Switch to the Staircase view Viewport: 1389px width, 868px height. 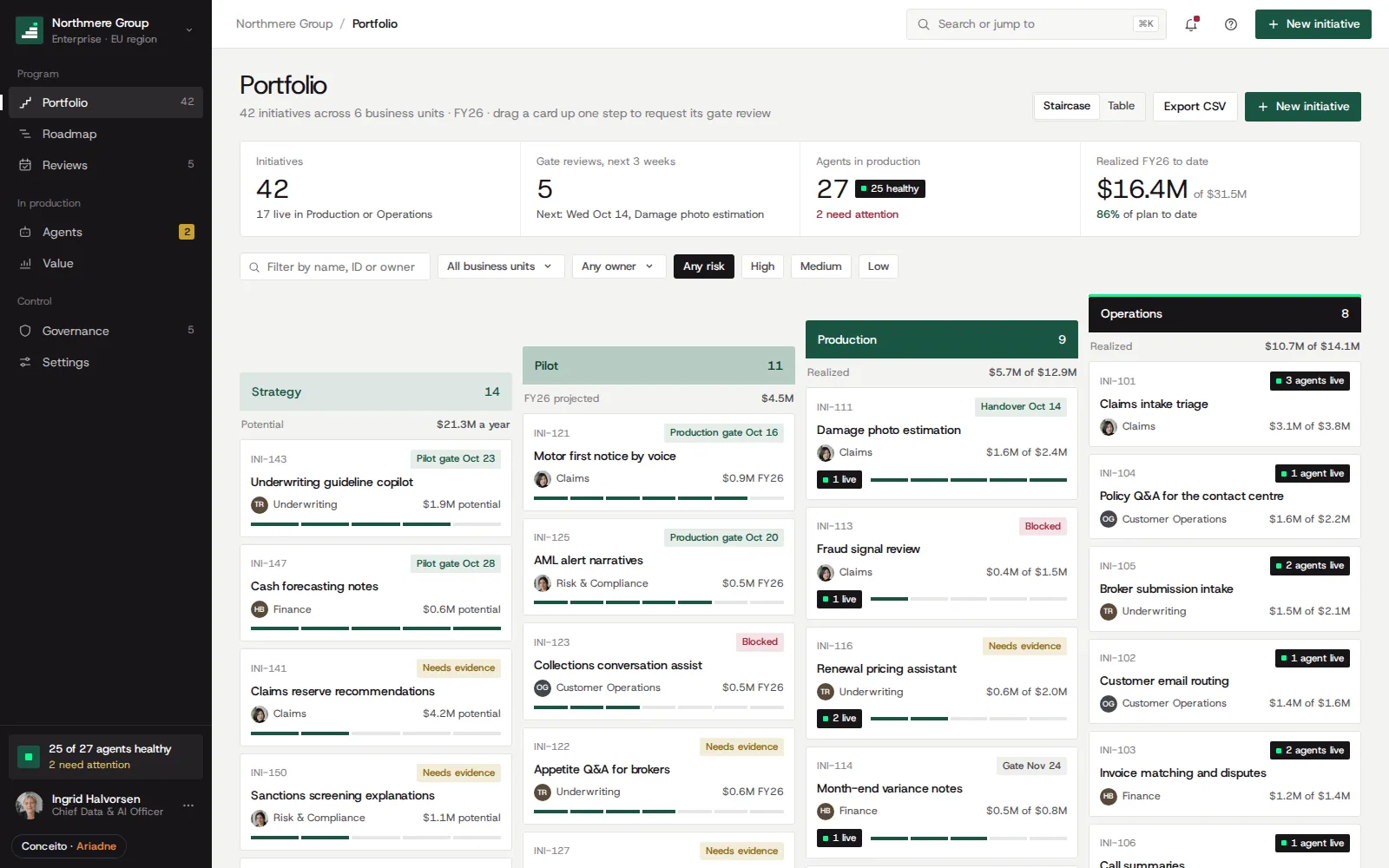1066,106
